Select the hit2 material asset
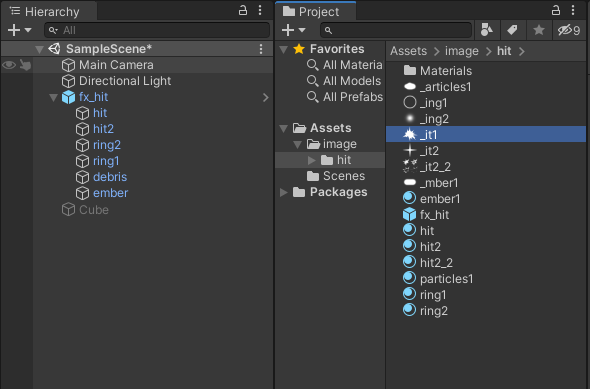 point(430,247)
